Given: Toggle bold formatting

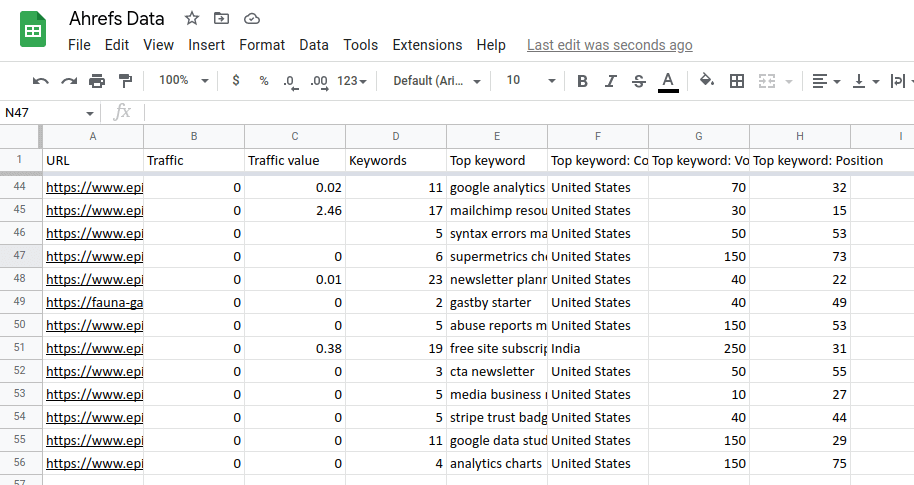Looking at the screenshot, I should (582, 81).
